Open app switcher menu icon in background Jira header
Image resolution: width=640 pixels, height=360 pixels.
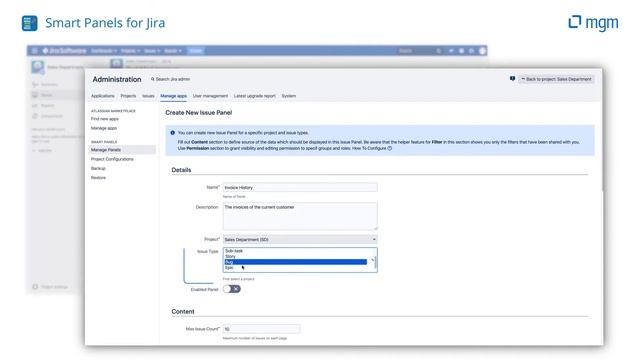(34, 51)
